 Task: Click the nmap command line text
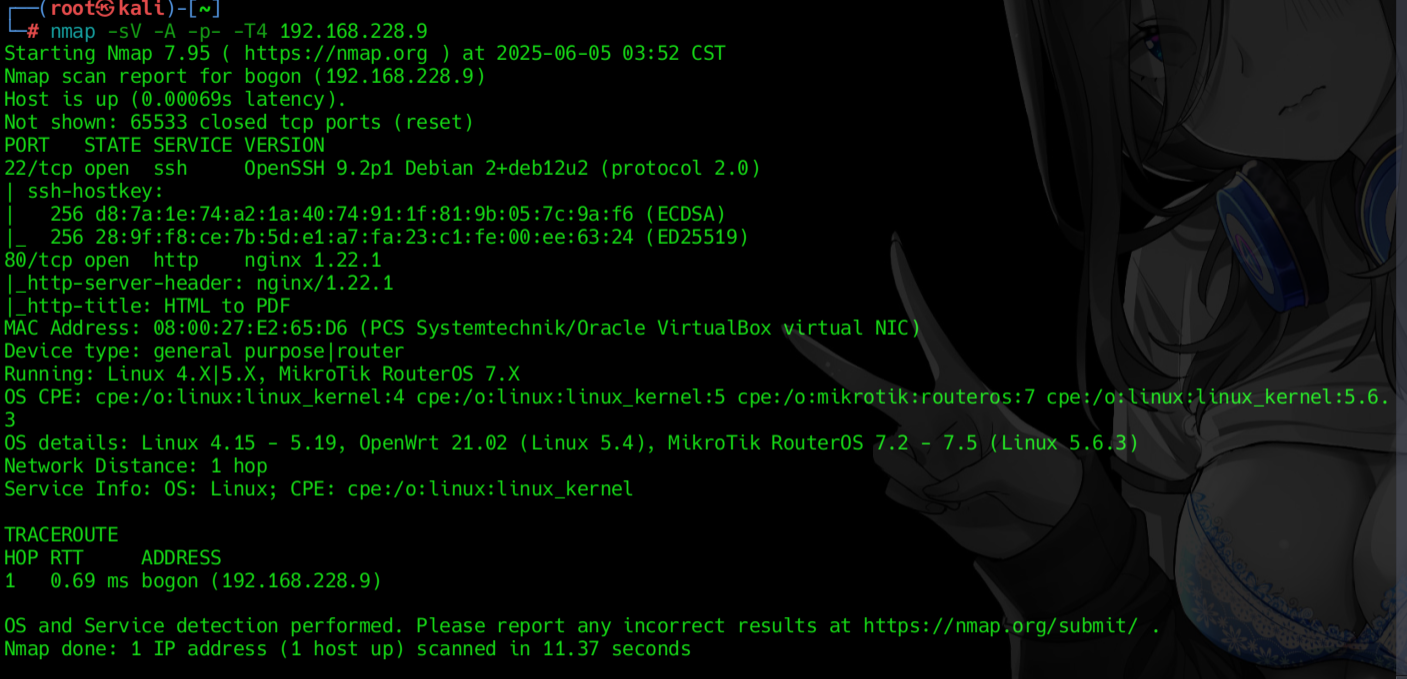(239, 31)
